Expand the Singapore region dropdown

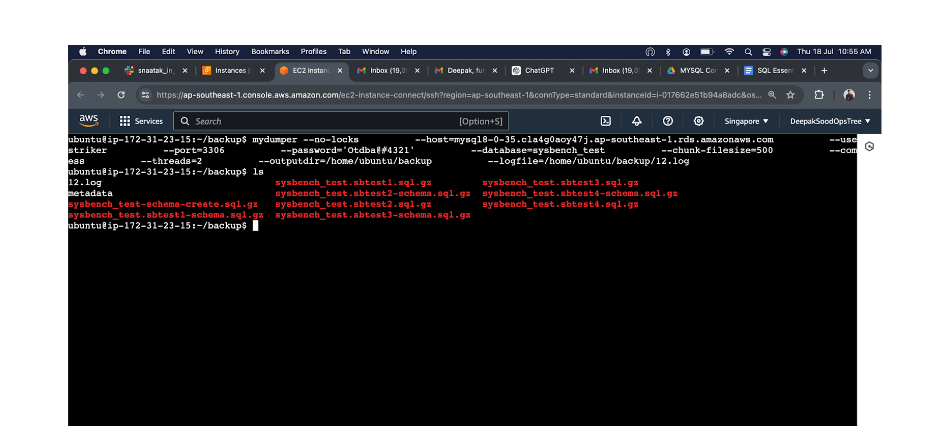click(x=745, y=121)
